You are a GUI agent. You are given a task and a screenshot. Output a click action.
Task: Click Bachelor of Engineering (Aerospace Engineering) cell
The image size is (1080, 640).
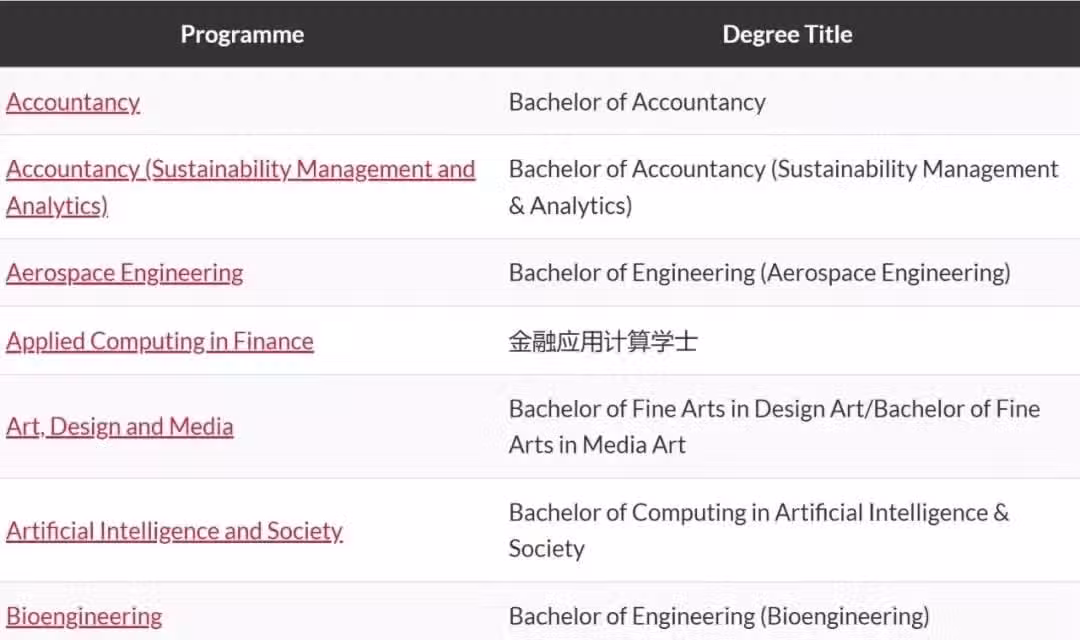760,273
